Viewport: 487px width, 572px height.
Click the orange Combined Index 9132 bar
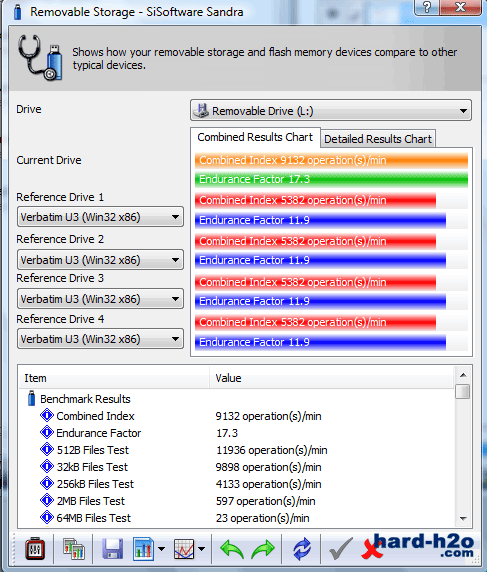tap(331, 160)
